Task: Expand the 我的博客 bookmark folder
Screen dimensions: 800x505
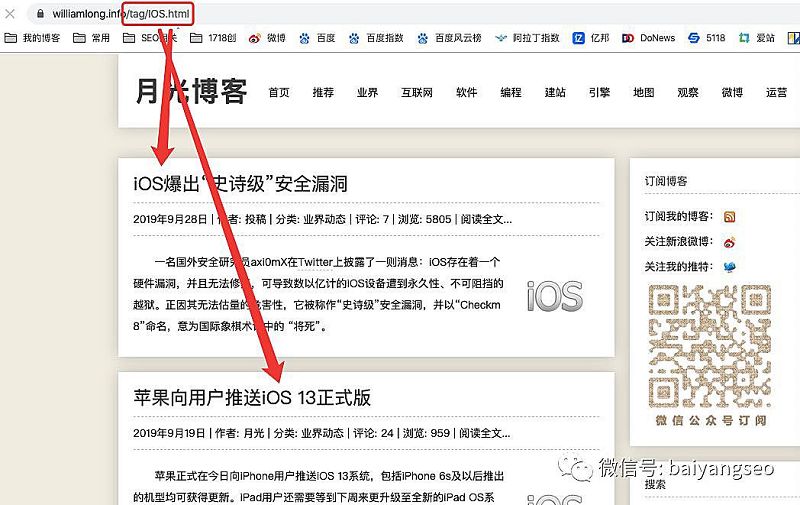Action: (x=33, y=38)
